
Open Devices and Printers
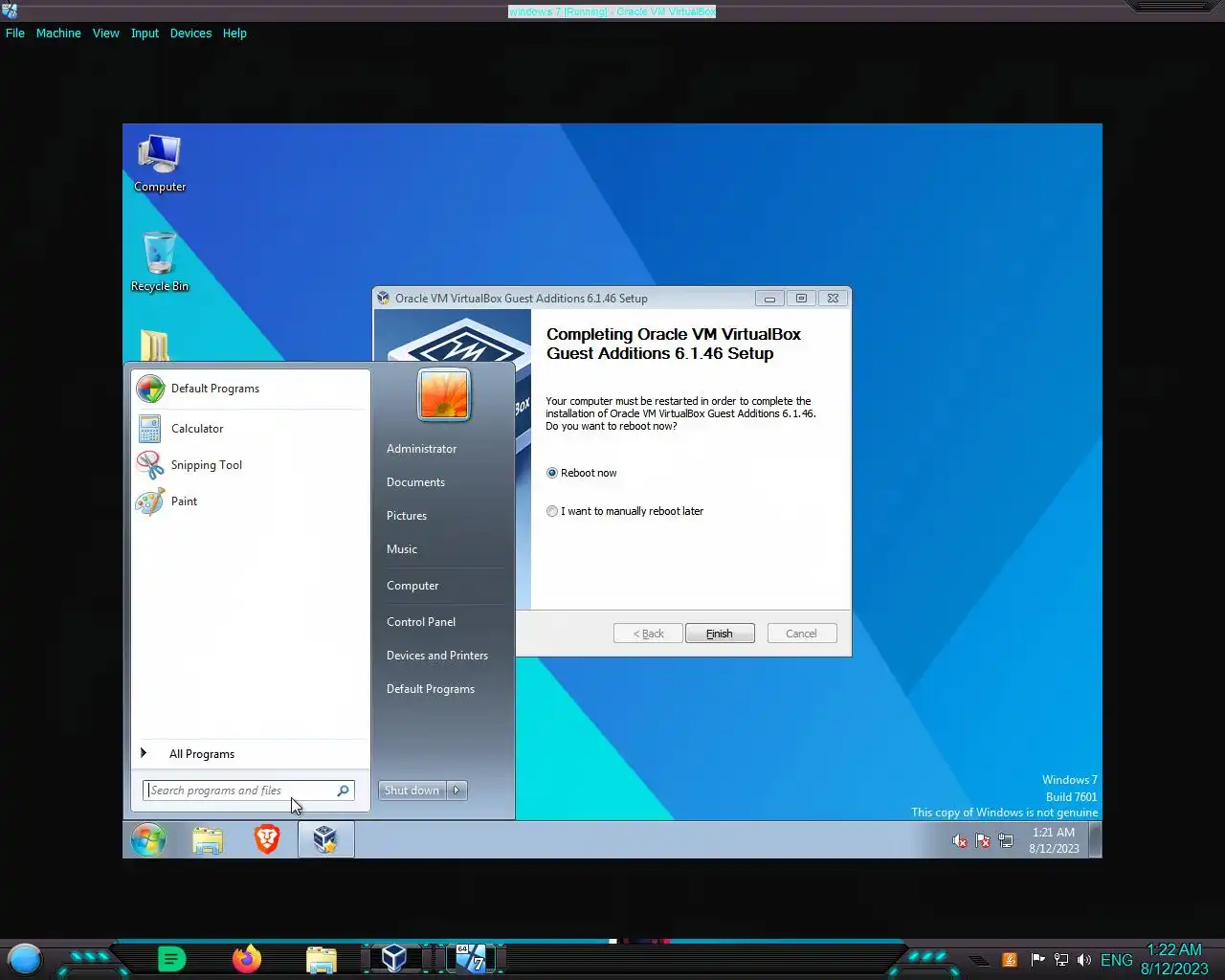point(437,656)
